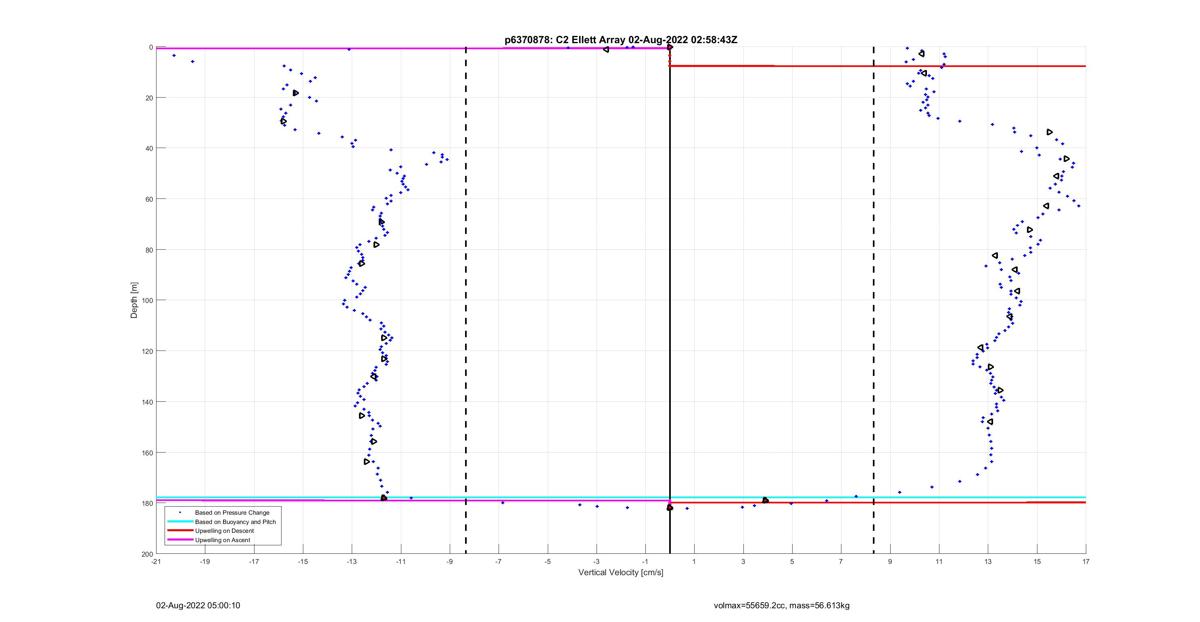Screen dimensions: 1200x622
Task: Click the "volmax=55659.2cc, mass=56.613kg" footer text
Action: tap(781, 605)
